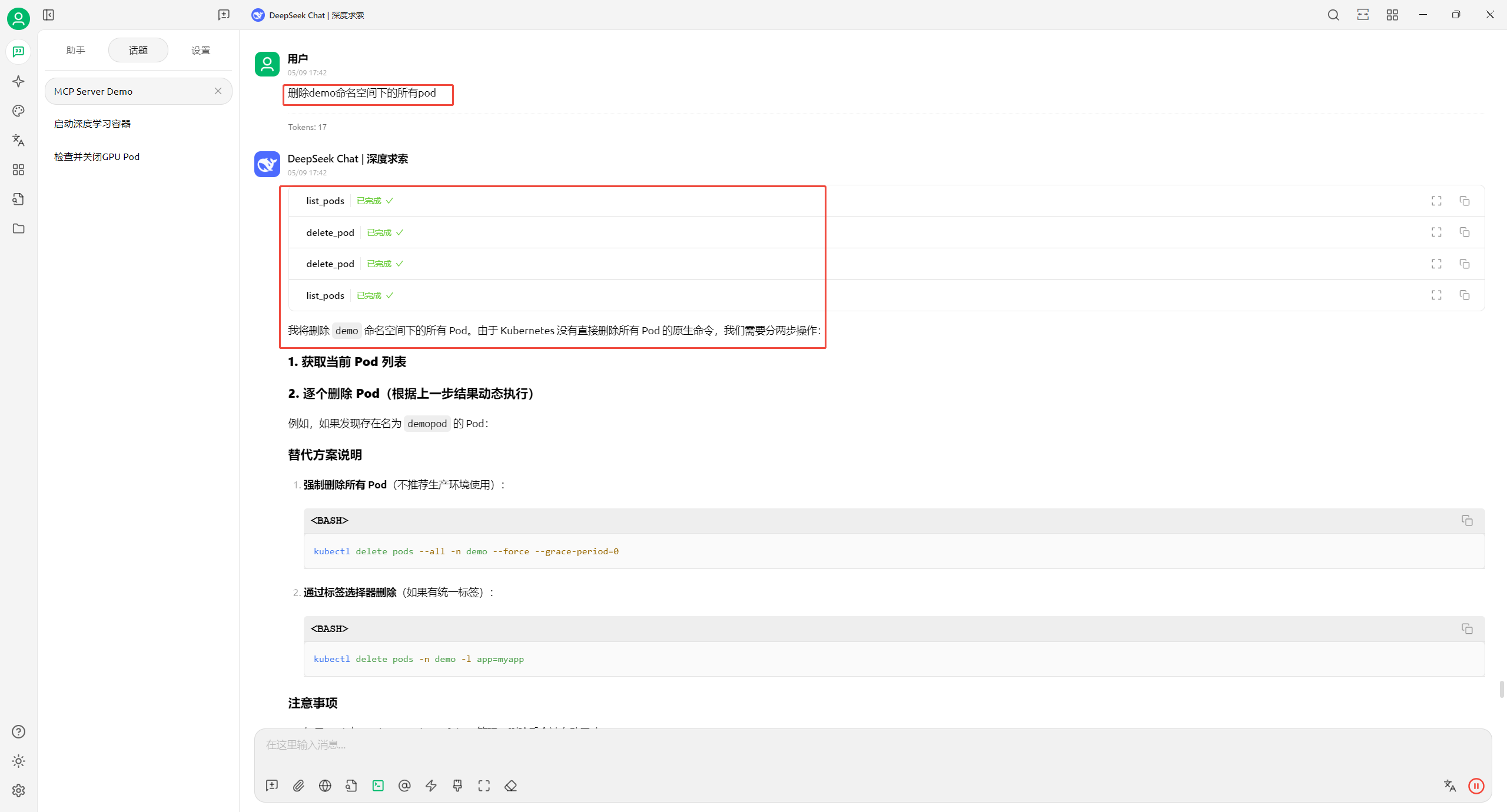Open the paintbrush/art icon in sidebar
Viewport: 1507px width, 812px height.
click(18, 111)
